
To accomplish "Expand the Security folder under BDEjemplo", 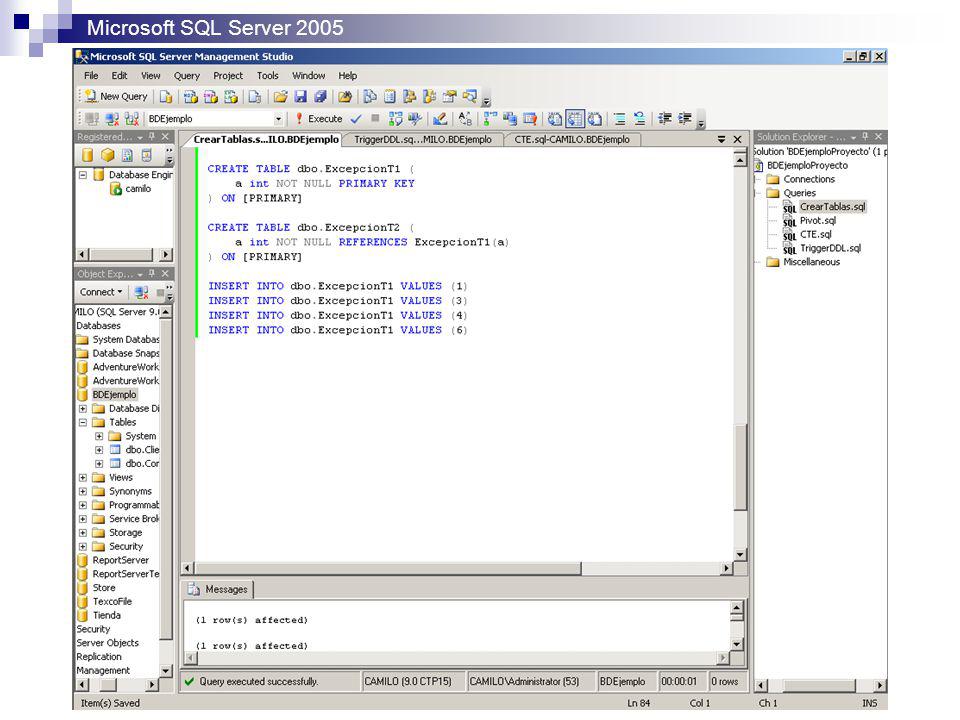I will pos(83,546).
